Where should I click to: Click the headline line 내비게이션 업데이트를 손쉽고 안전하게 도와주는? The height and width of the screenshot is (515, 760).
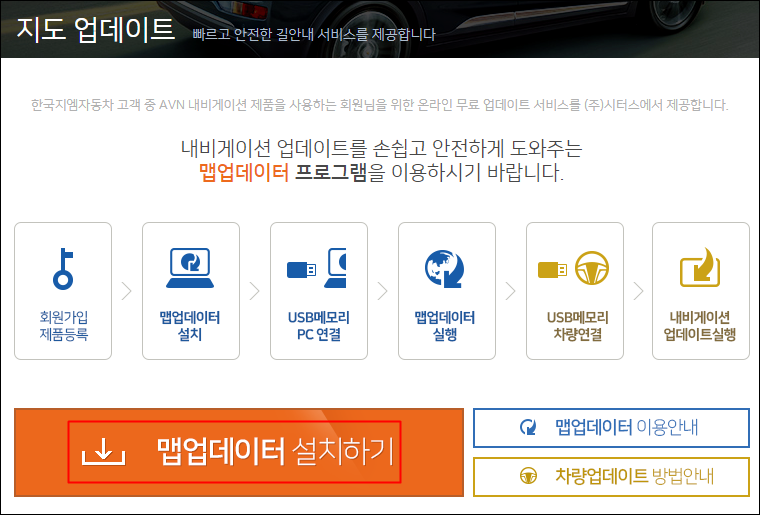[x=381, y=148]
